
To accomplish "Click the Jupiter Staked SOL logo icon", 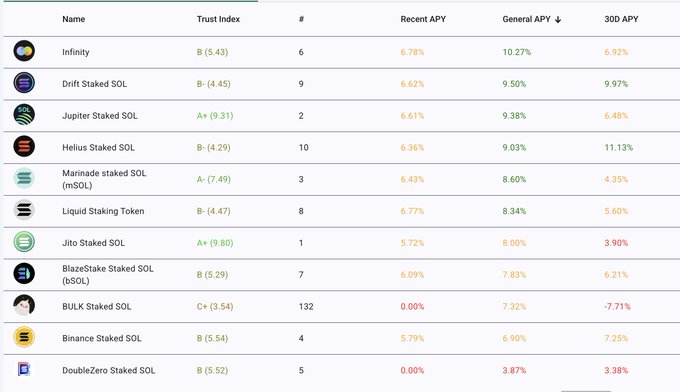I will 24,114.
